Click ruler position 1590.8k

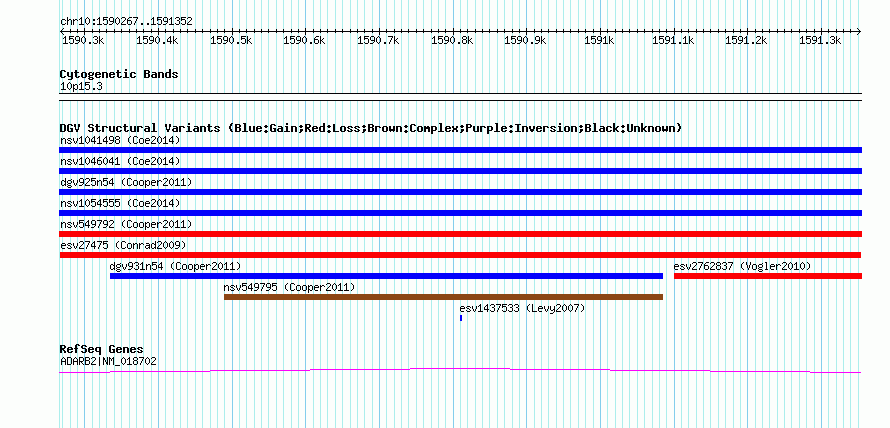coord(452,40)
